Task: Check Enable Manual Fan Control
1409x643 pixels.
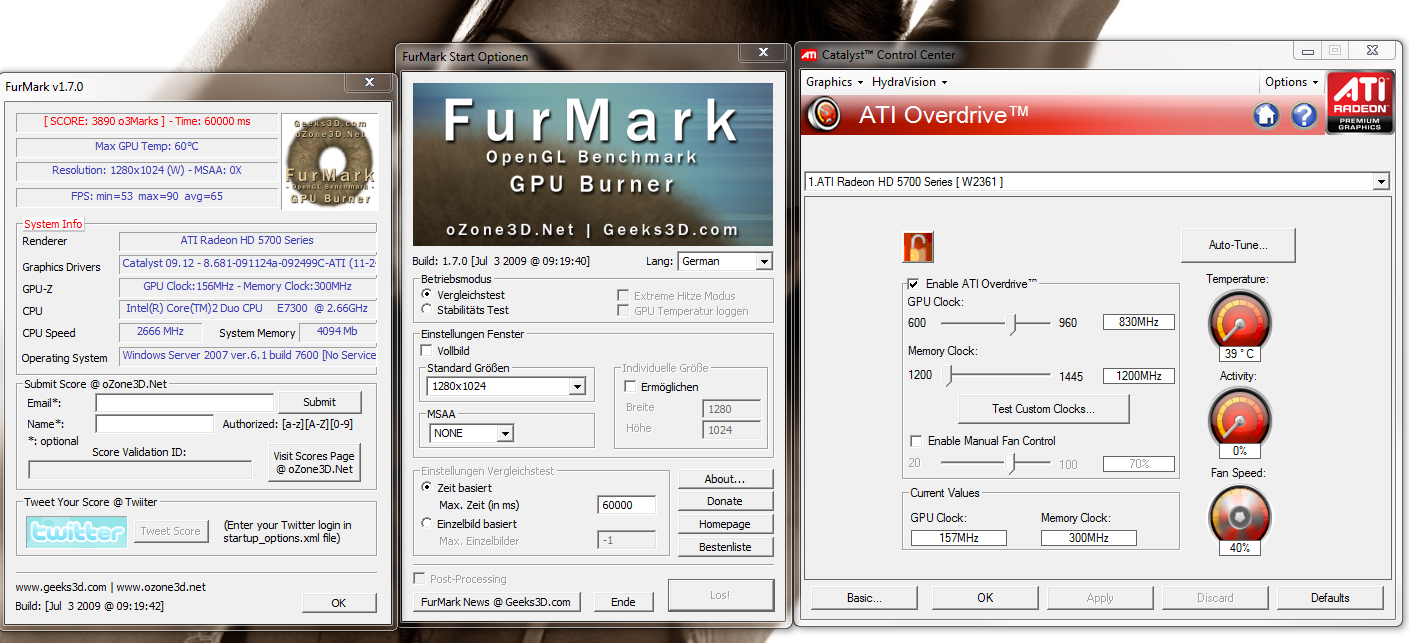Action: pos(916,441)
